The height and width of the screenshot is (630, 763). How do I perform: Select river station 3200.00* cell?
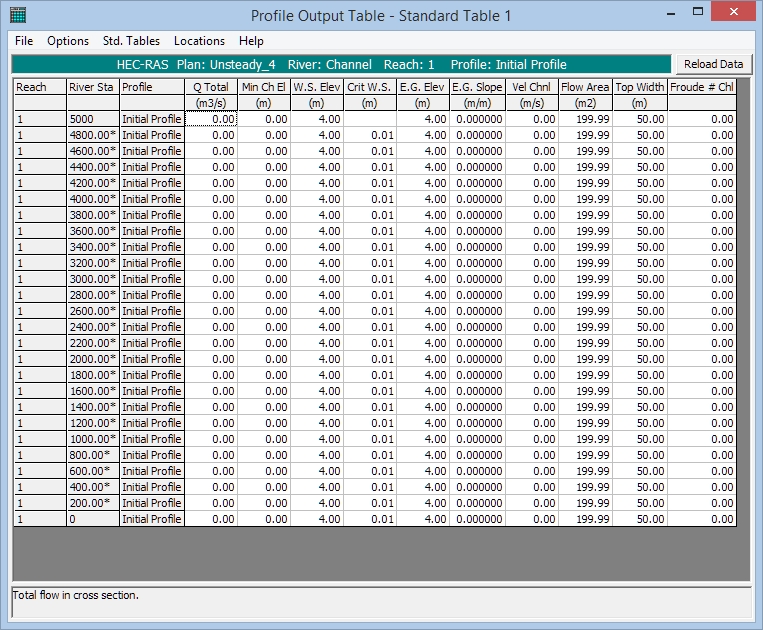tap(93, 263)
